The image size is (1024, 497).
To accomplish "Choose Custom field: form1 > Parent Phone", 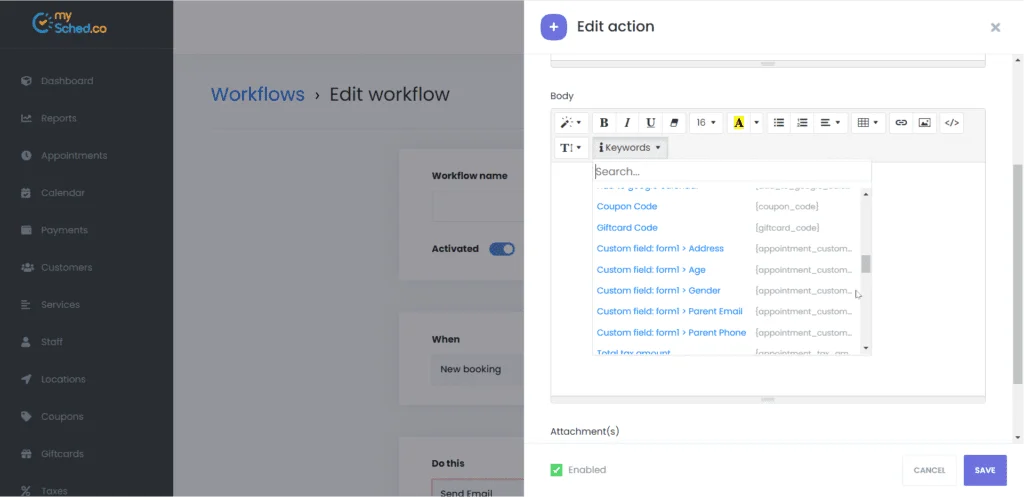I will click(671, 332).
